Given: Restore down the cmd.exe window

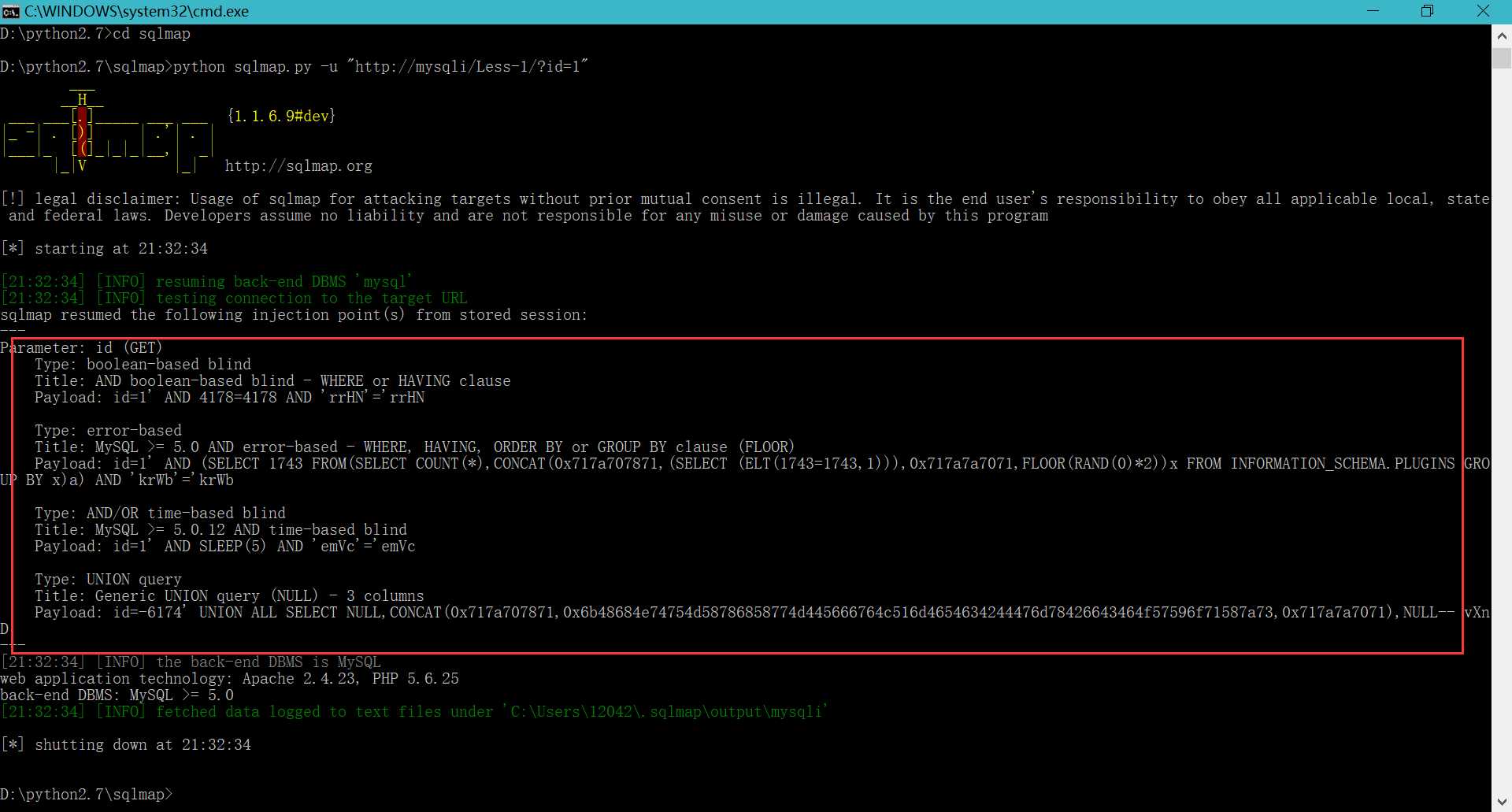Looking at the screenshot, I should tap(1427, 11).
